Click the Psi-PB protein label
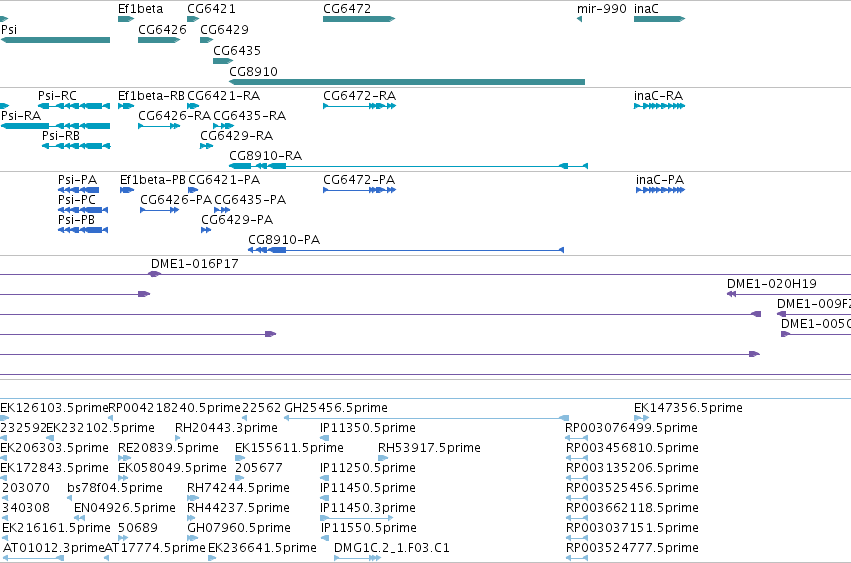 (77, 219)
